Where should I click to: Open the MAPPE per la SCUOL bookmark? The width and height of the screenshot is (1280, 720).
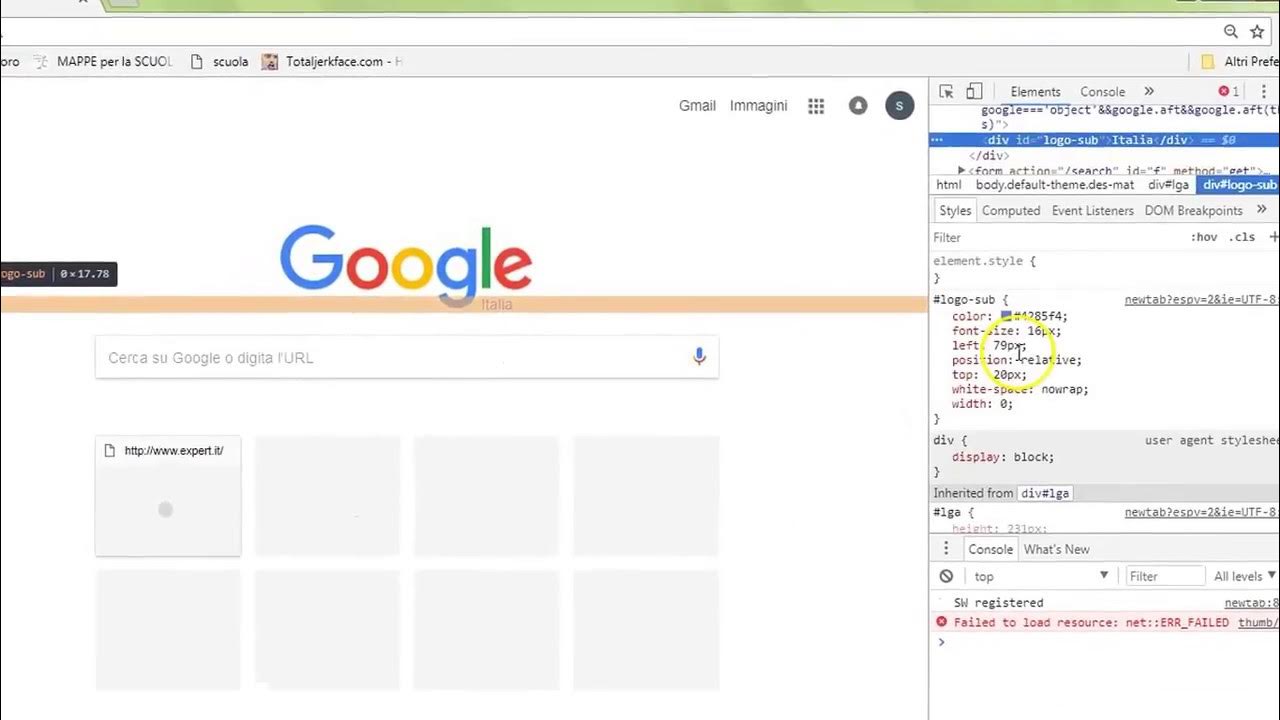tap(103, 61)
